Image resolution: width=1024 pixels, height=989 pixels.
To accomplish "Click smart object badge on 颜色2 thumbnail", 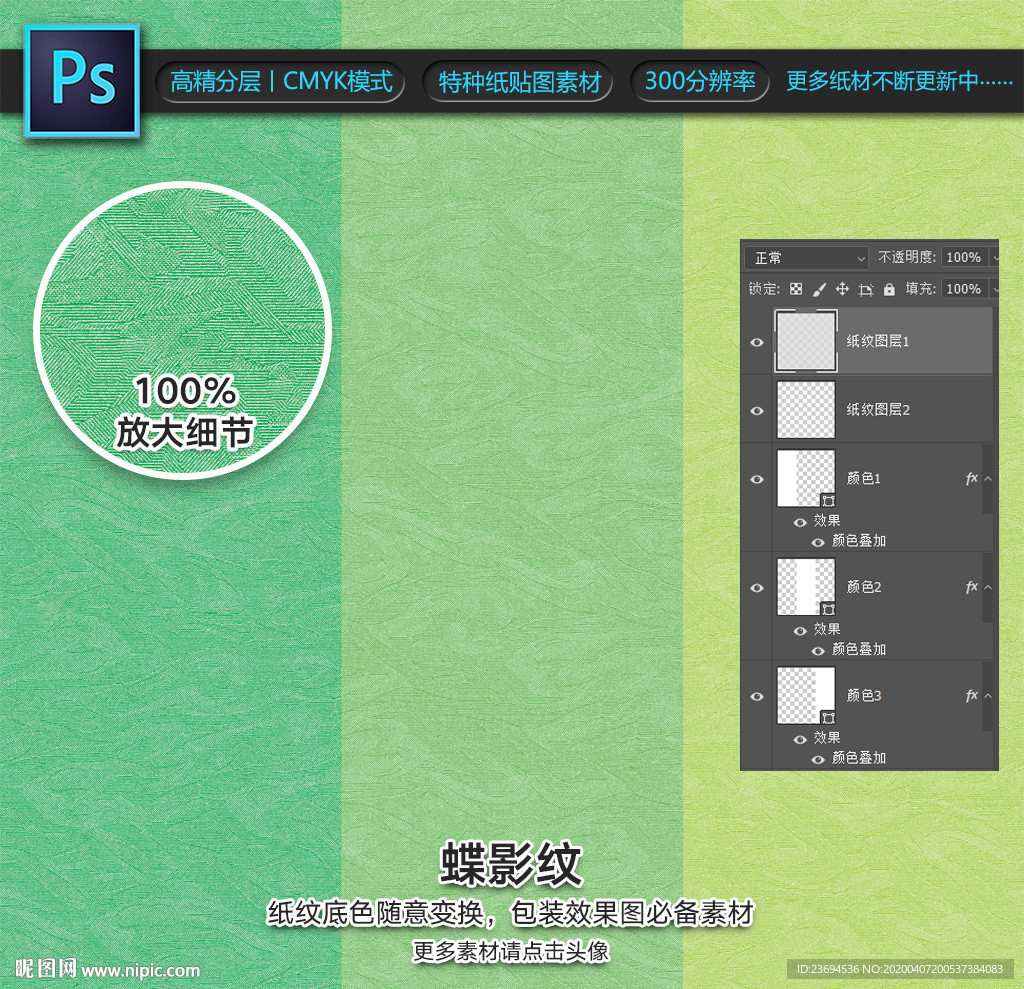I will pyautogui.click(x=828, y=609).
